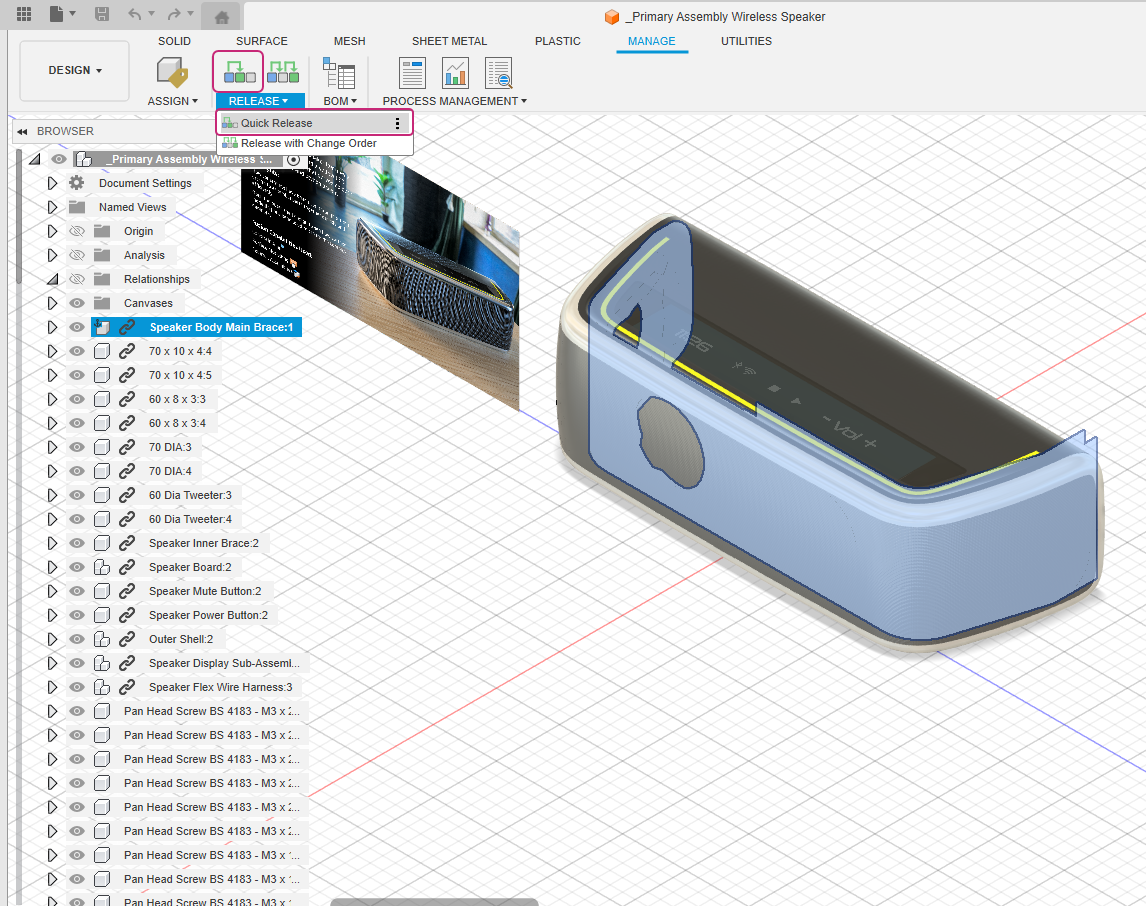Select the 60 x 8 x 3:3 component

[x=178, y=400]
